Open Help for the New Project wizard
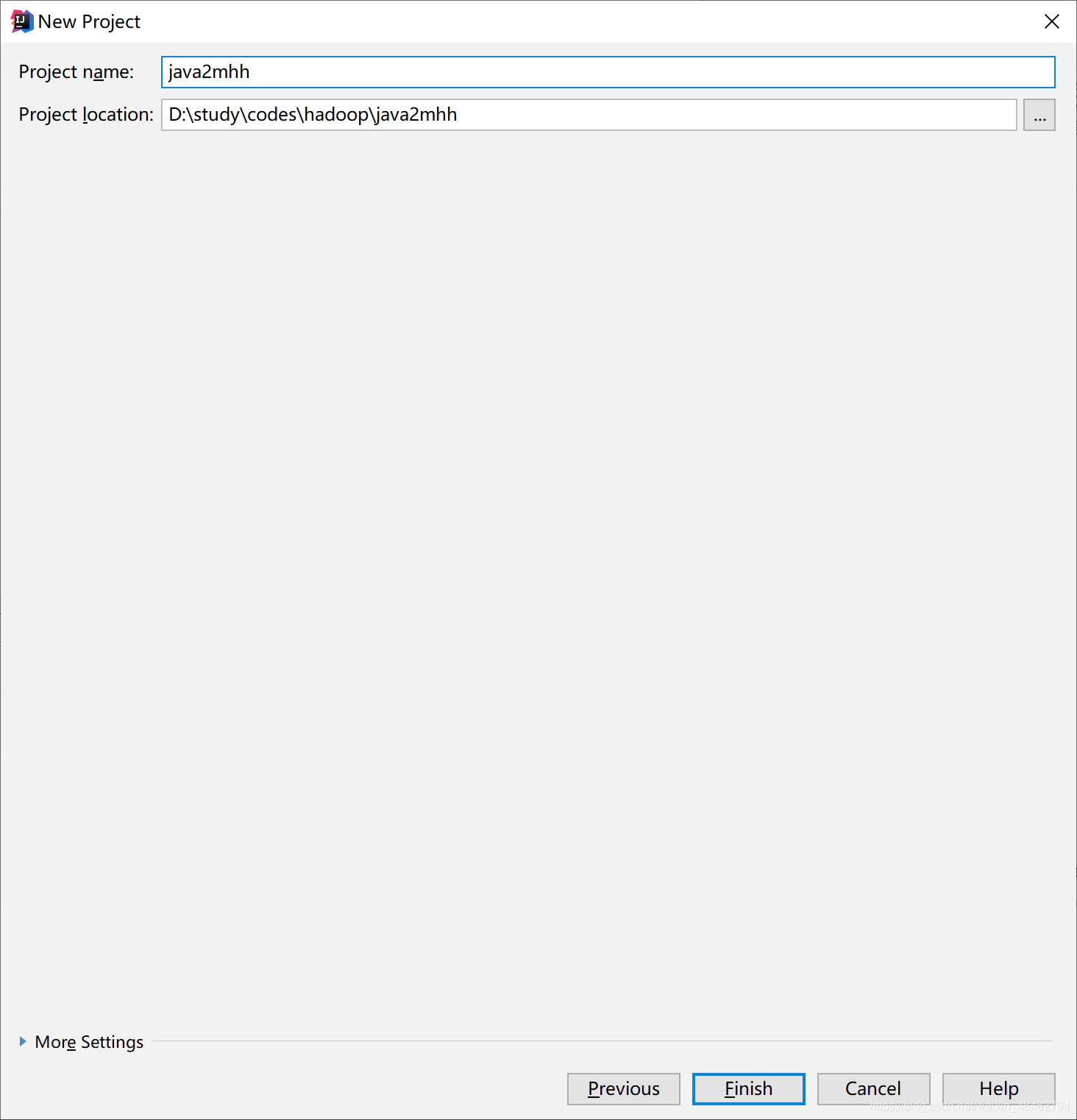Viewport: 1077px width, 1120px height. coord(998,1088)
